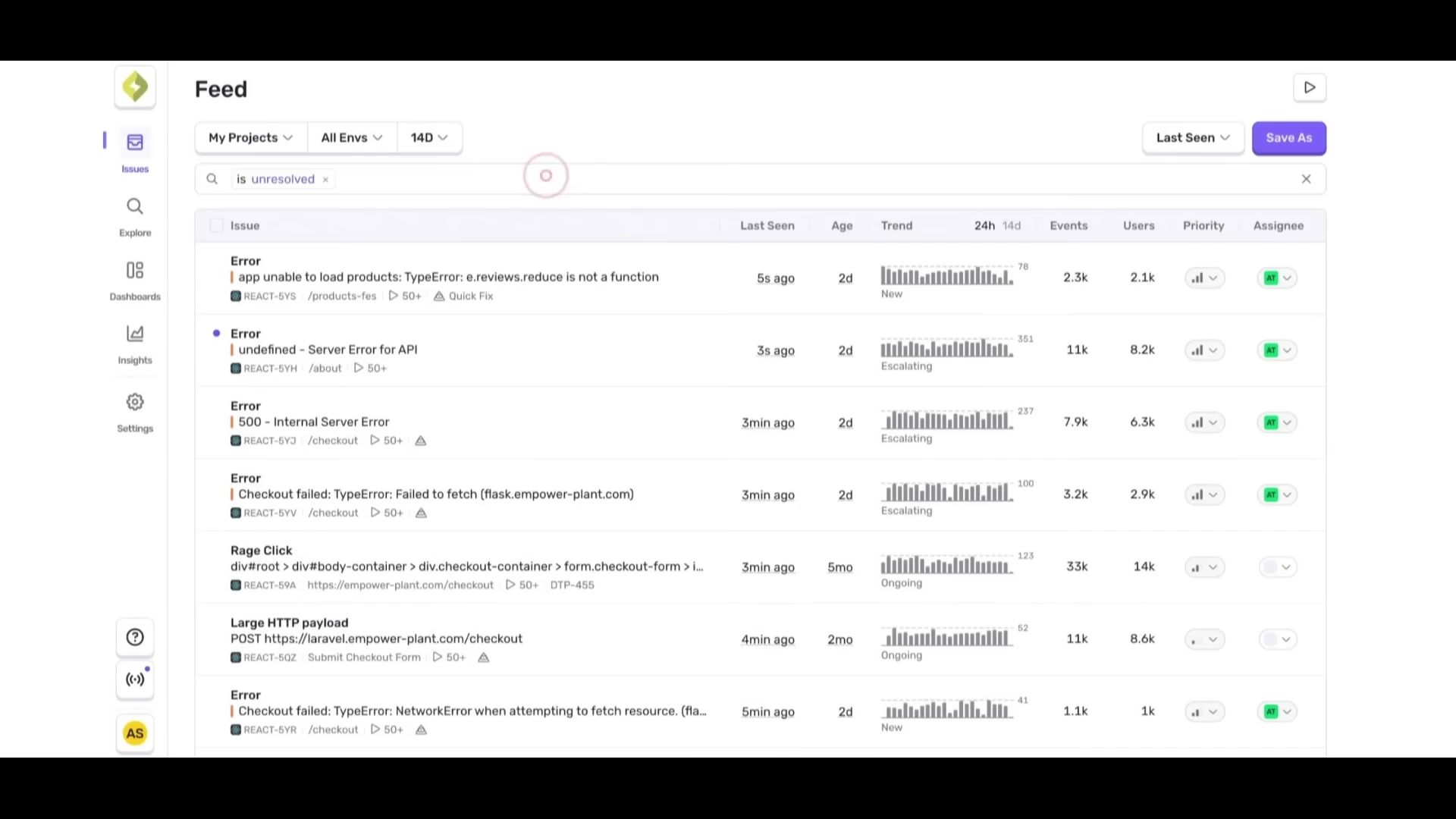Switch trend view to 24h

pyautogui.click(x=984, y=226)
